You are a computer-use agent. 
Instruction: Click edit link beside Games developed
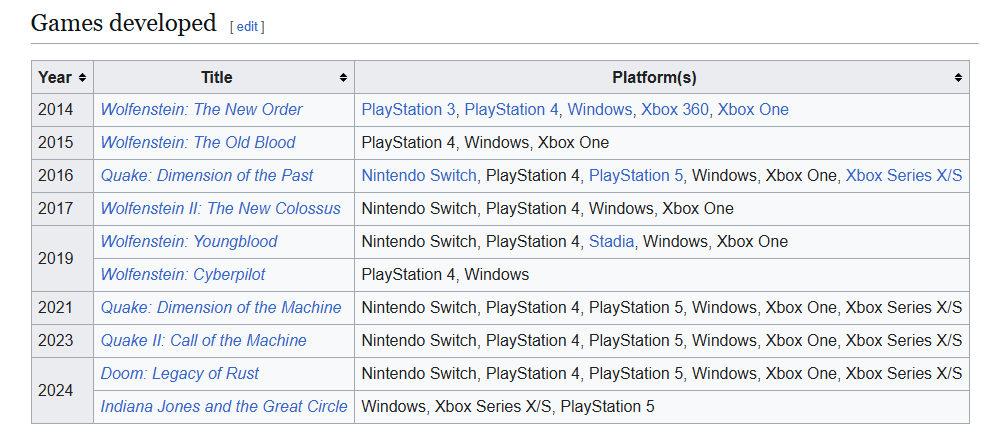[x=247, y=26]
